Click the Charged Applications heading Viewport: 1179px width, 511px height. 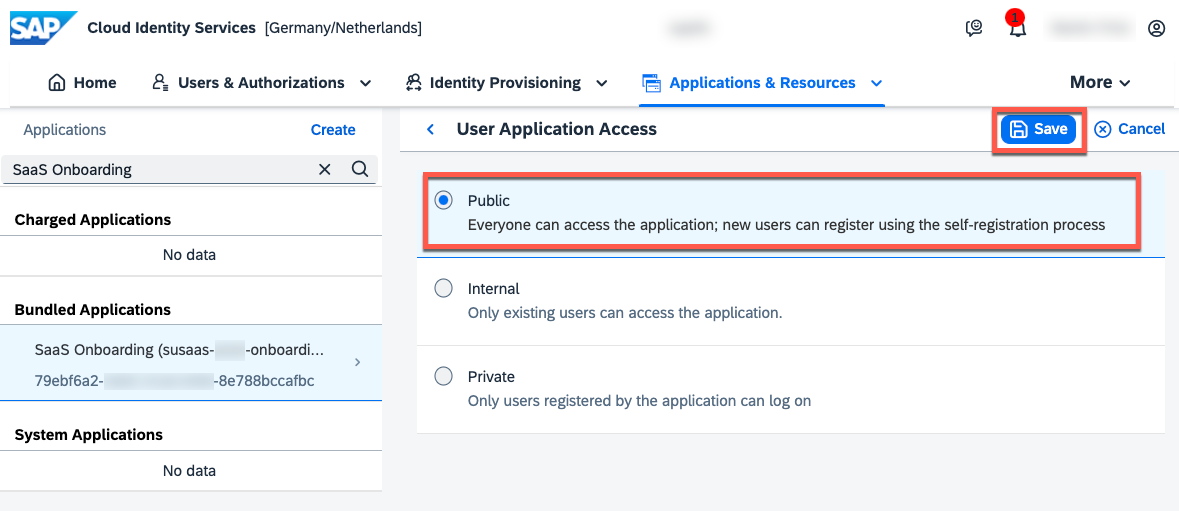(x=92, y=219)
